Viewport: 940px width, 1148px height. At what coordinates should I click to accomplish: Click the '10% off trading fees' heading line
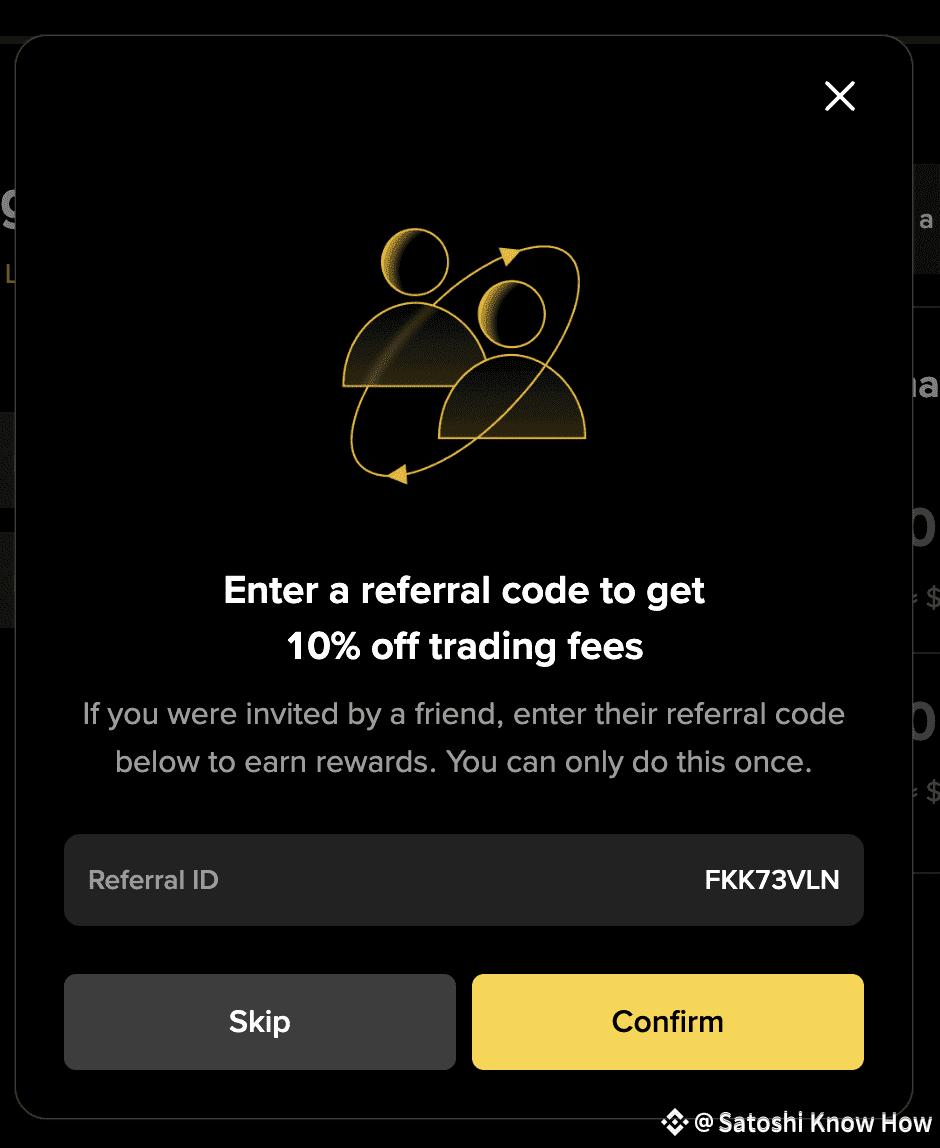[465, 646]
